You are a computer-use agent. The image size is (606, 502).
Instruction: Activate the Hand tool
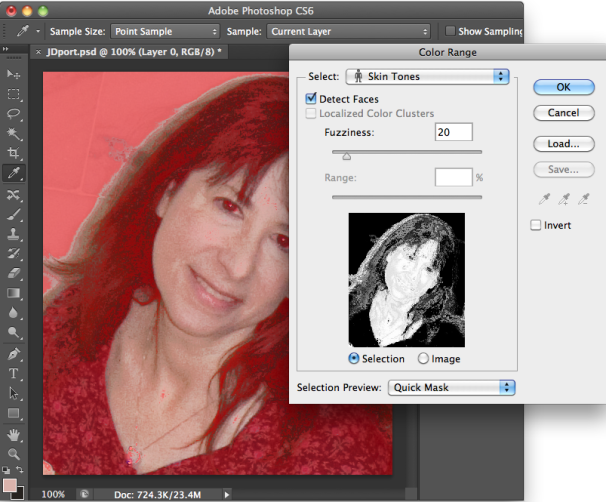(x=14, y=434)
